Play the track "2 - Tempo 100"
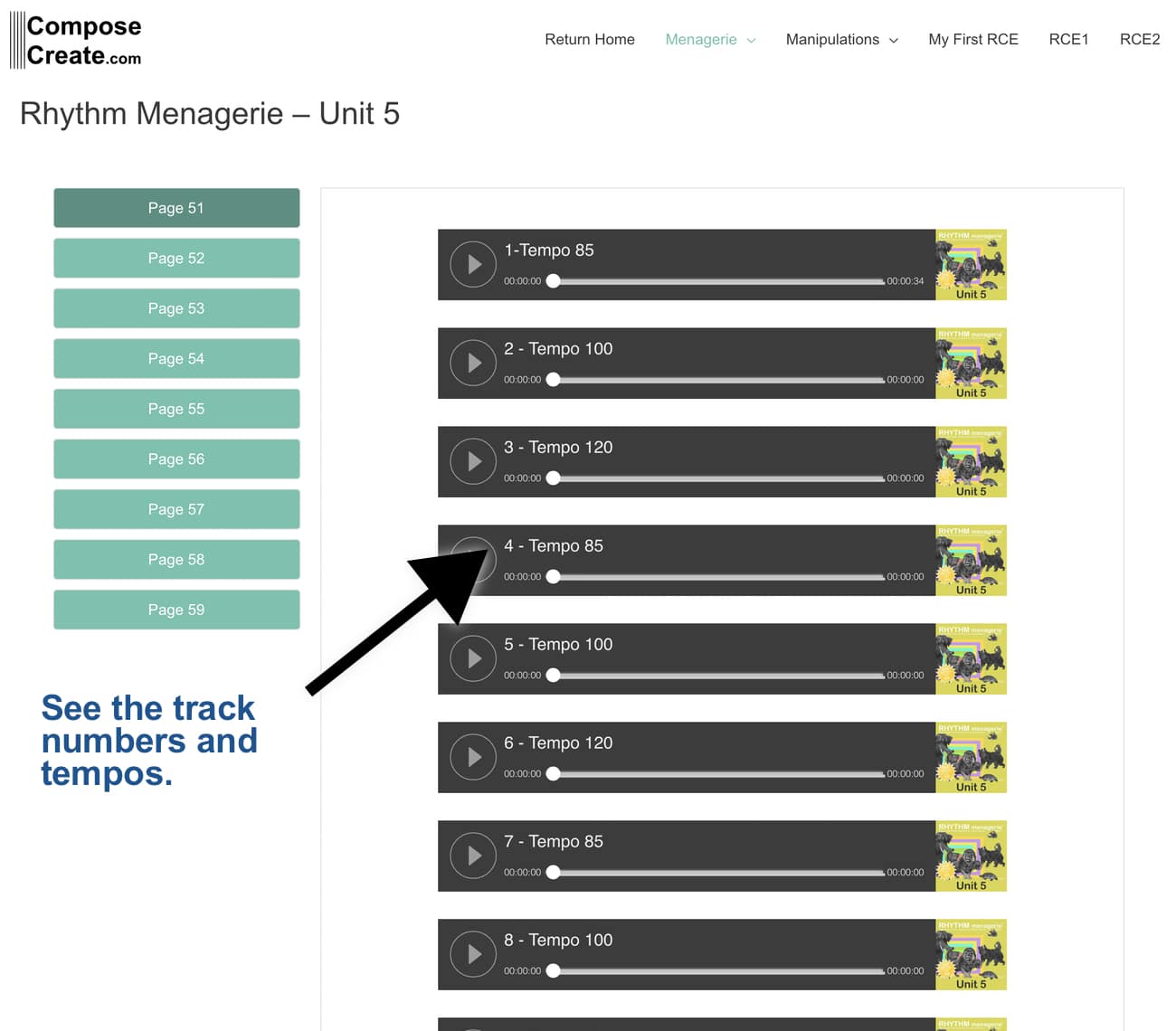This screenshot has height=1031, width=1176. point(472,363)
